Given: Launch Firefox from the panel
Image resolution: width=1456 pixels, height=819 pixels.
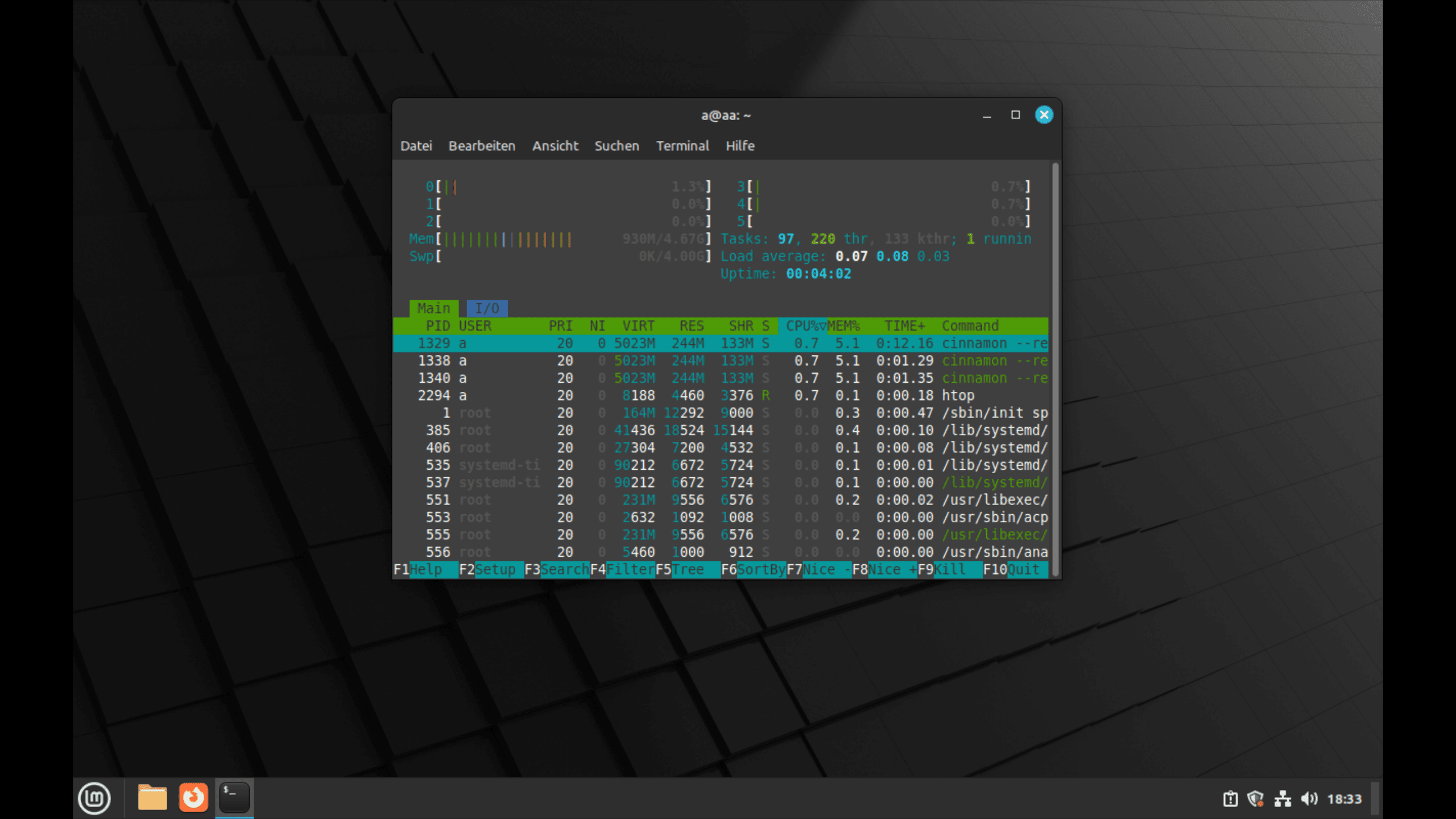Looking at the screenshot, I should coord(193,798).
